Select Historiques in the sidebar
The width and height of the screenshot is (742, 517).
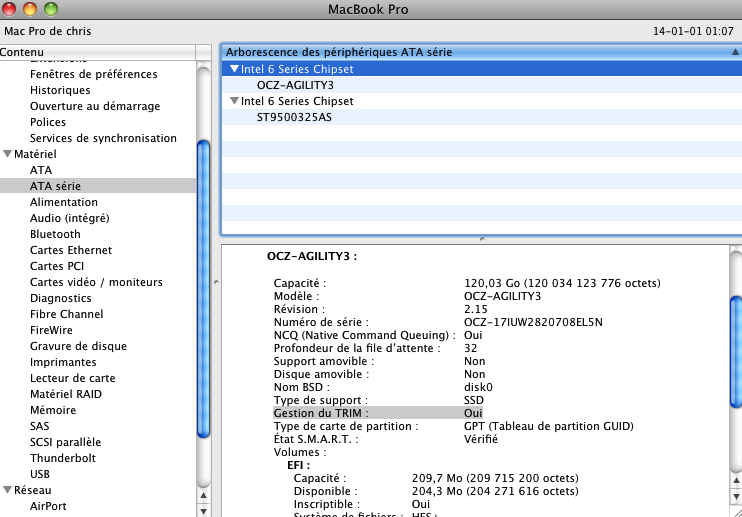pos(60,90)
